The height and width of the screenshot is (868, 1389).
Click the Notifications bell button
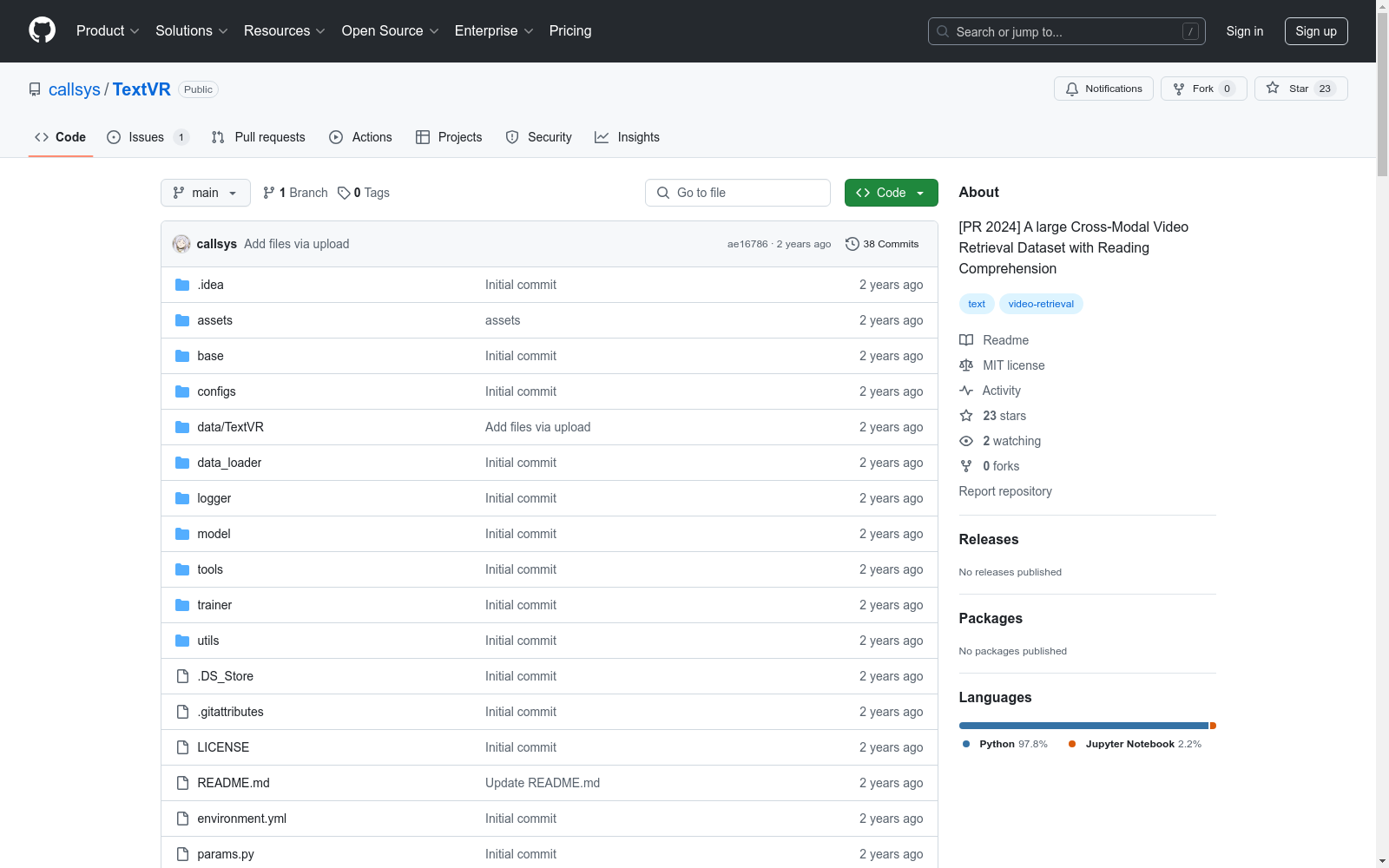tap(1103, 89)
